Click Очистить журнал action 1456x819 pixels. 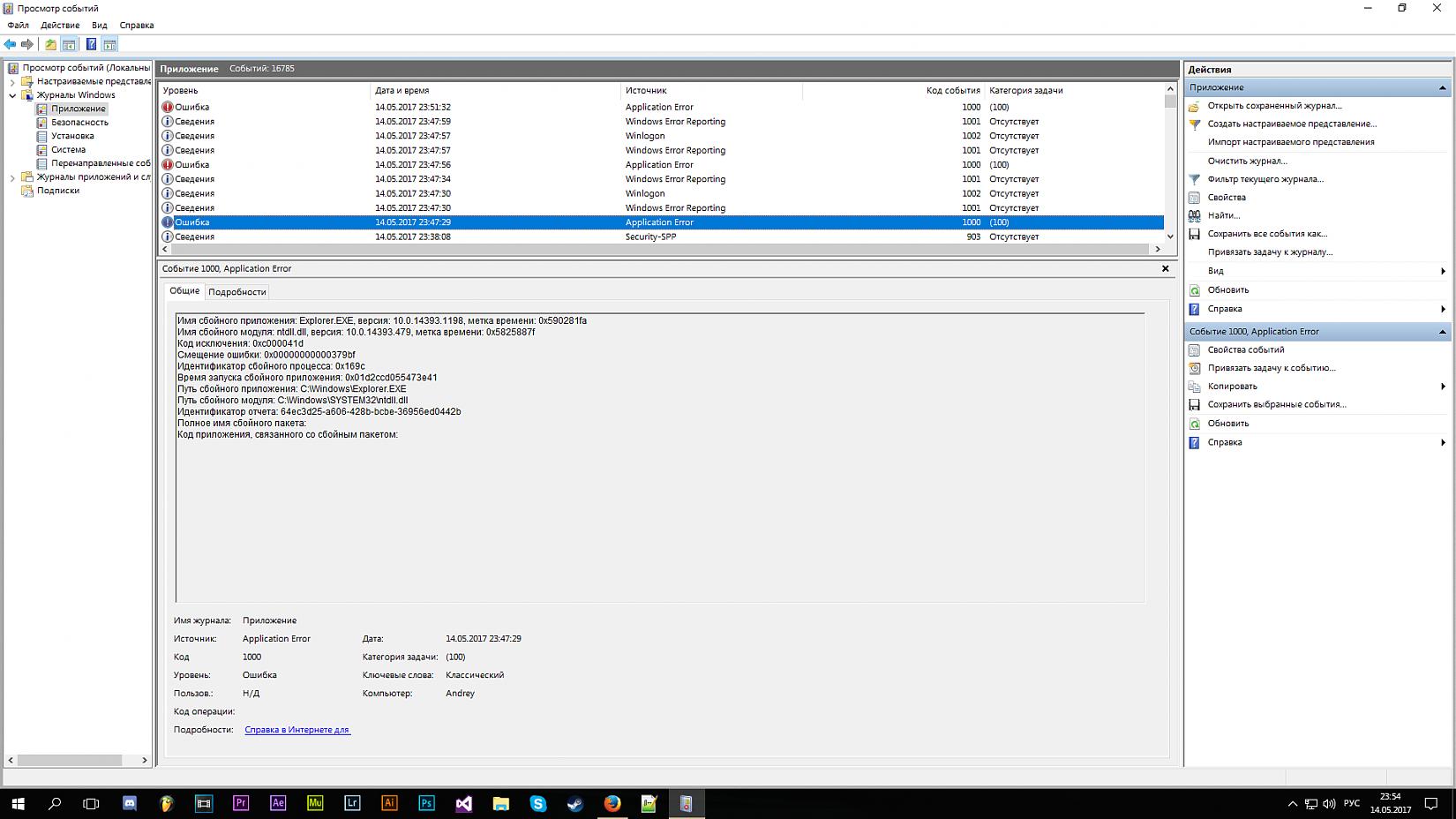tap(1248, 161)
